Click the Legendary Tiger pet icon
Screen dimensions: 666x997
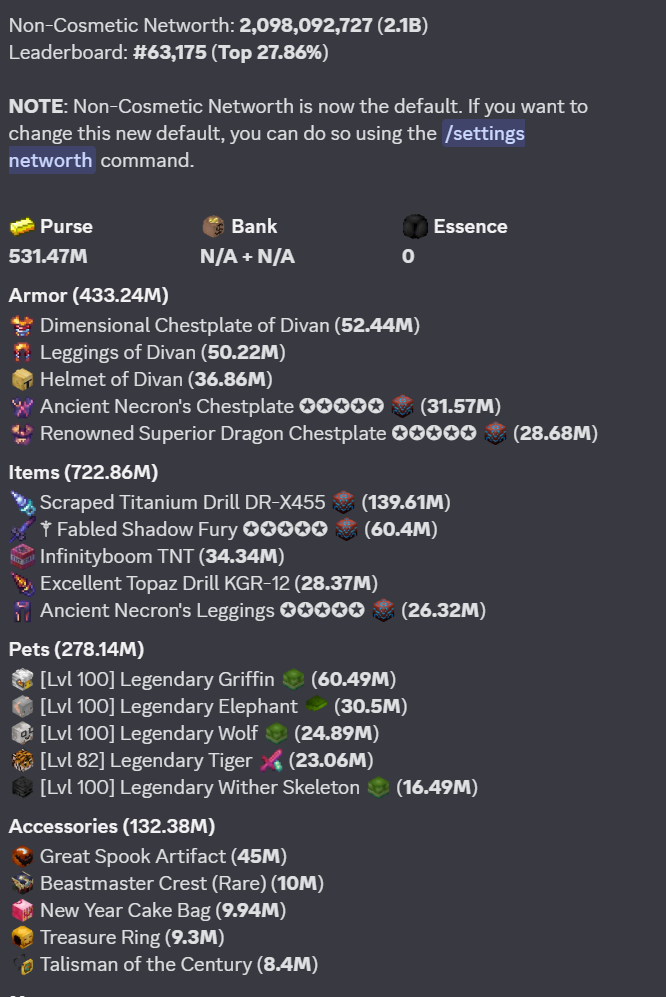coord(22,760)
